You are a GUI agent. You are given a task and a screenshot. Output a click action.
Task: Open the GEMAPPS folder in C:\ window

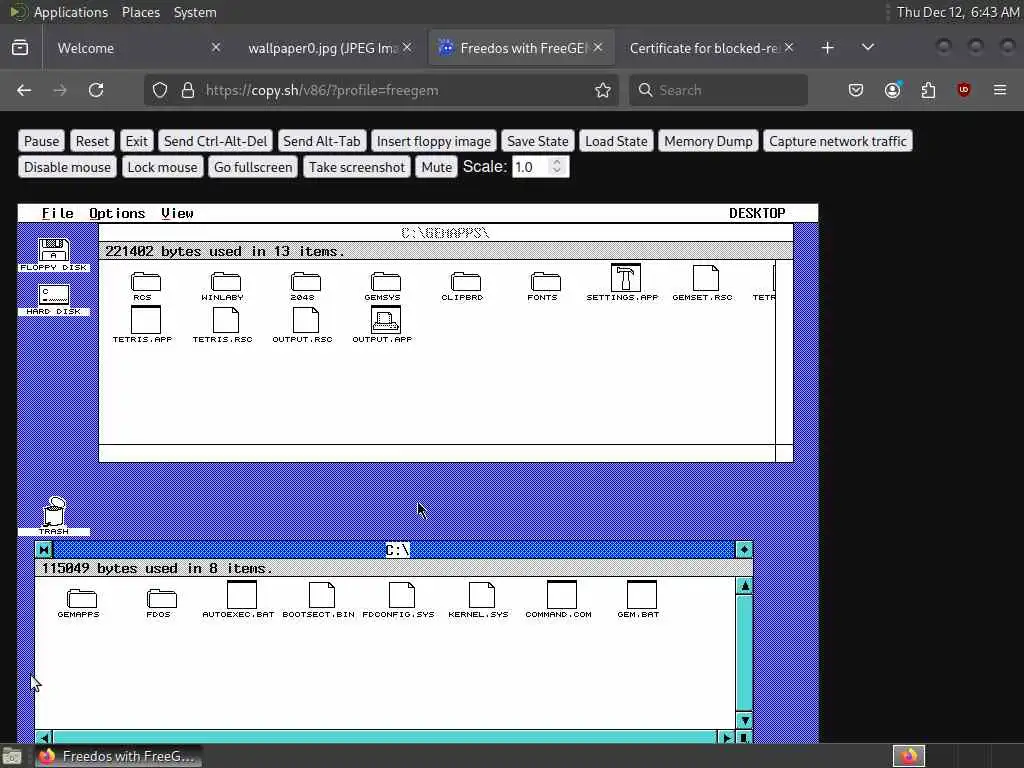coord(81,599)
